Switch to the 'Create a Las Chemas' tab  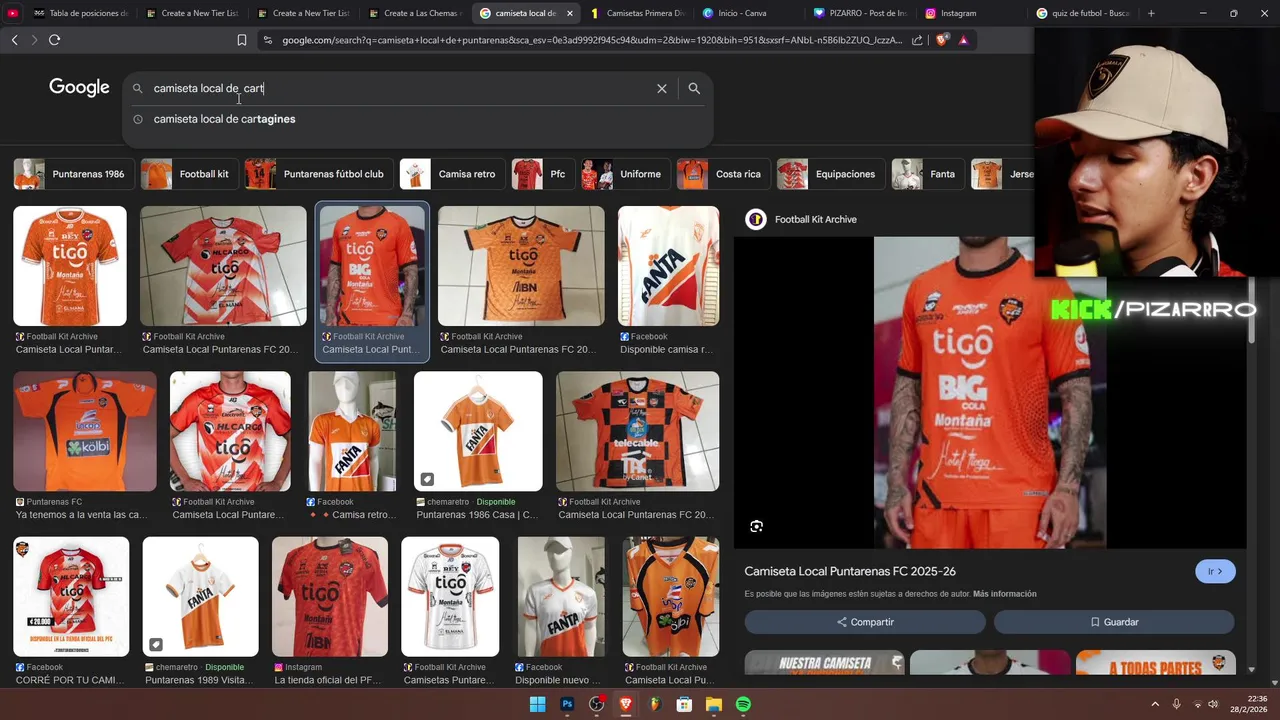[x=415, y=13]
